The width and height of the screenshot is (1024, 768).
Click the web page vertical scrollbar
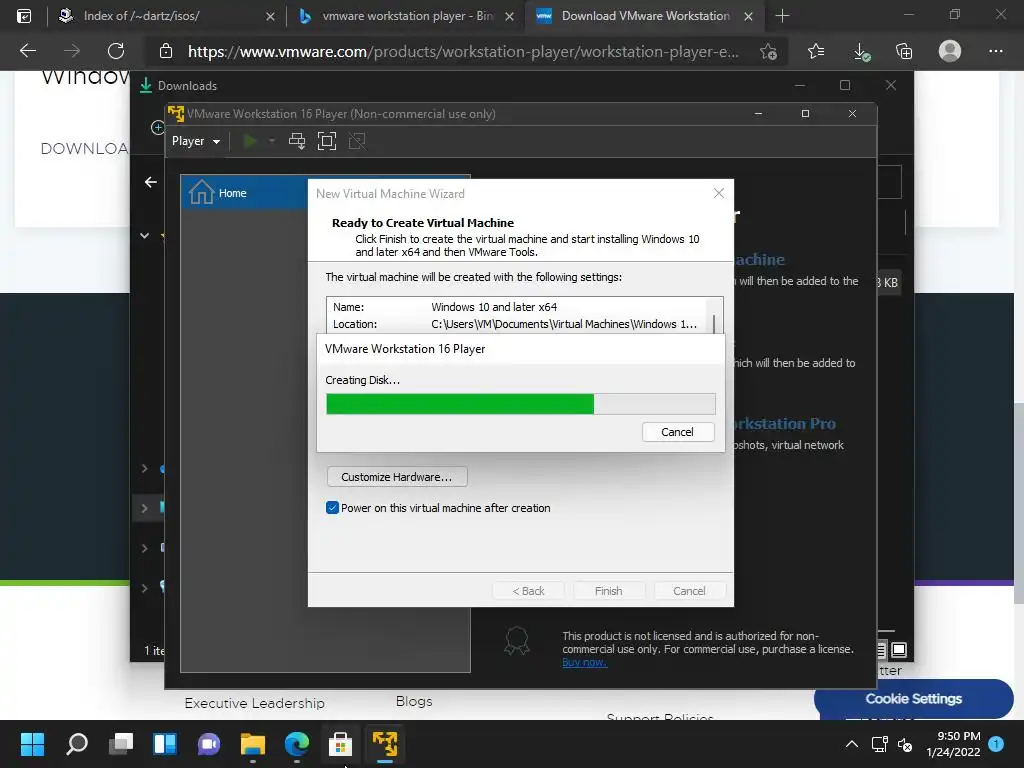point(1019,503)
